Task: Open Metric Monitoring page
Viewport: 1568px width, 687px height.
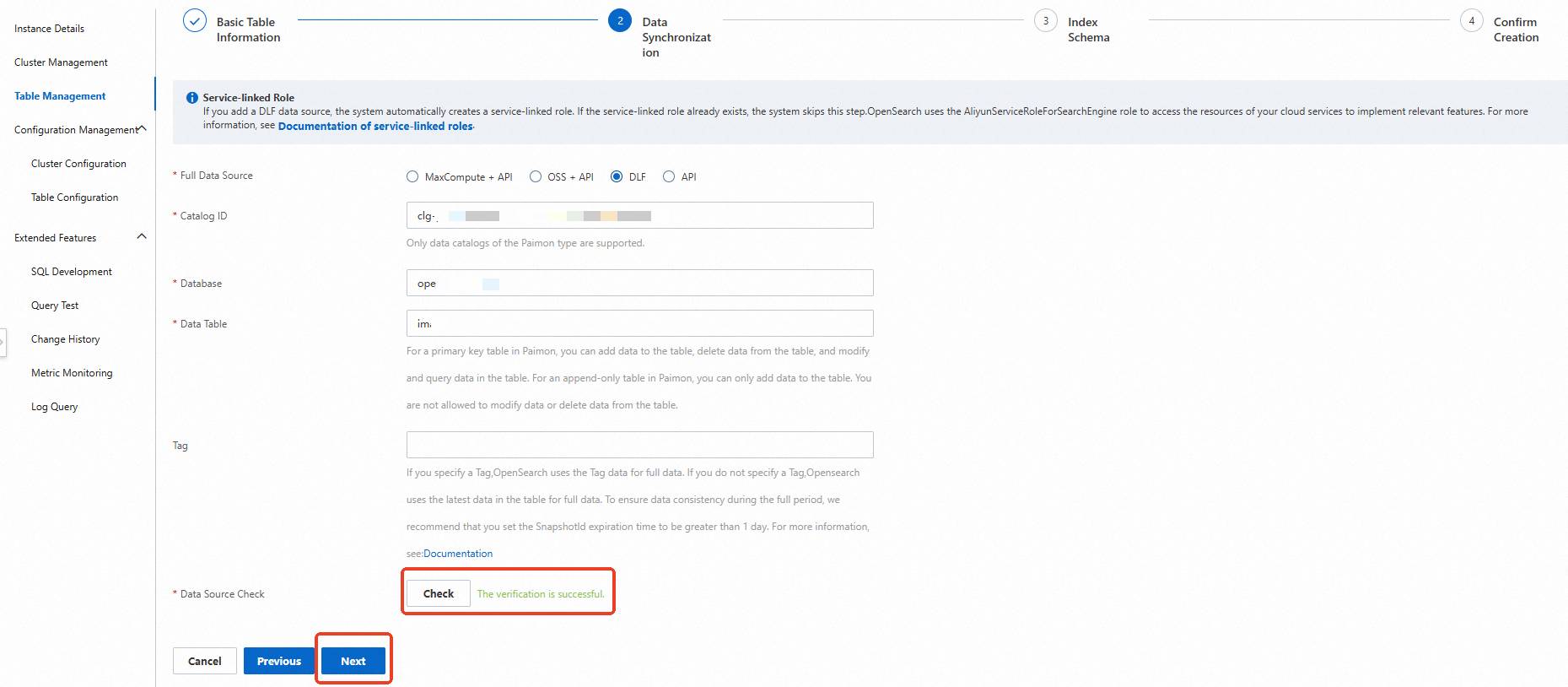Action: click(72, 373)
